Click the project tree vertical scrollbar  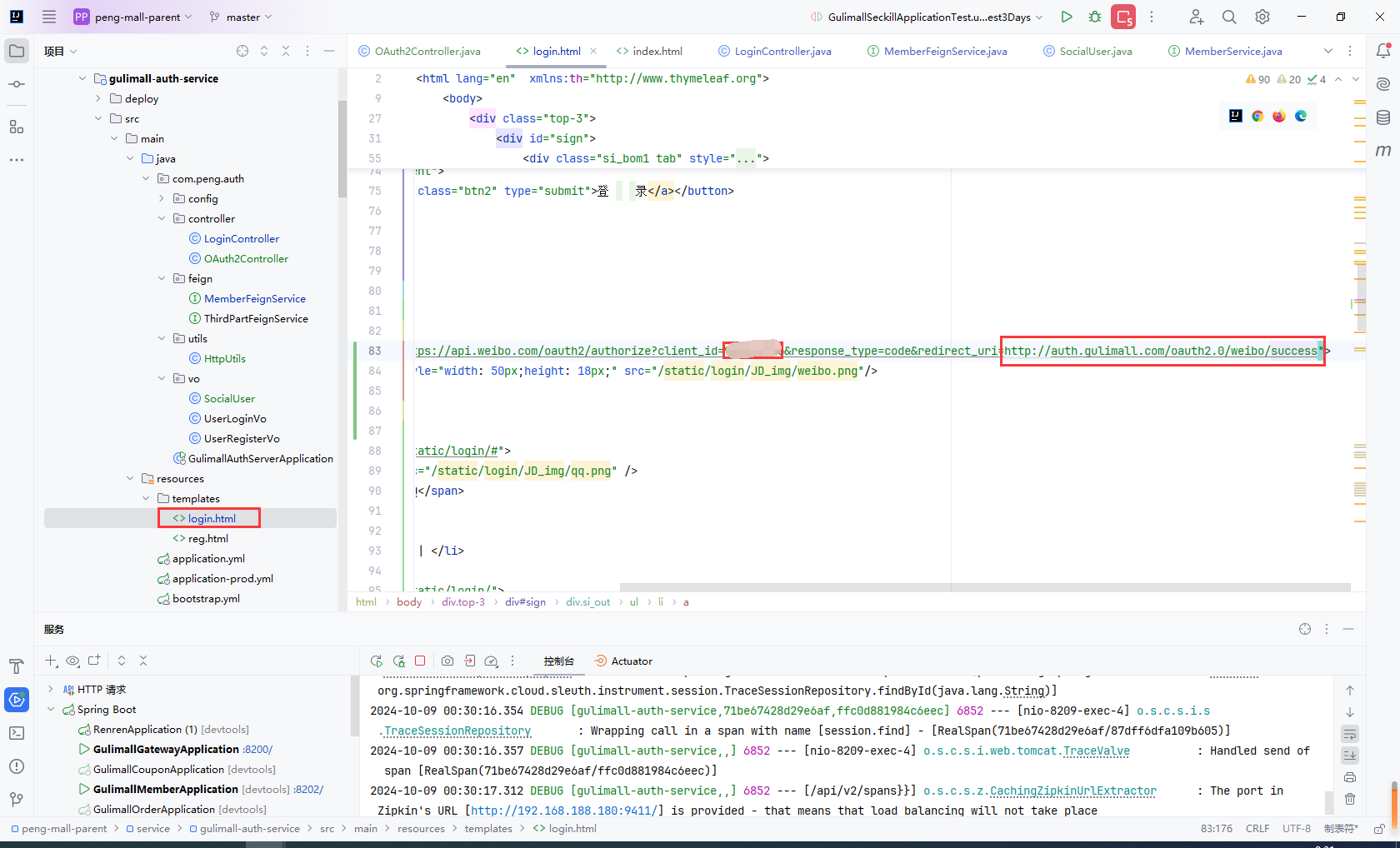[342, 148]
